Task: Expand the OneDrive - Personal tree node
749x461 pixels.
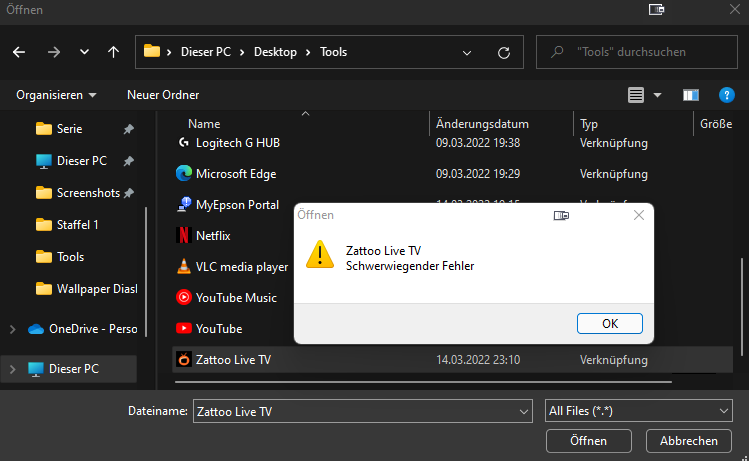Action: tap(13, 329)
